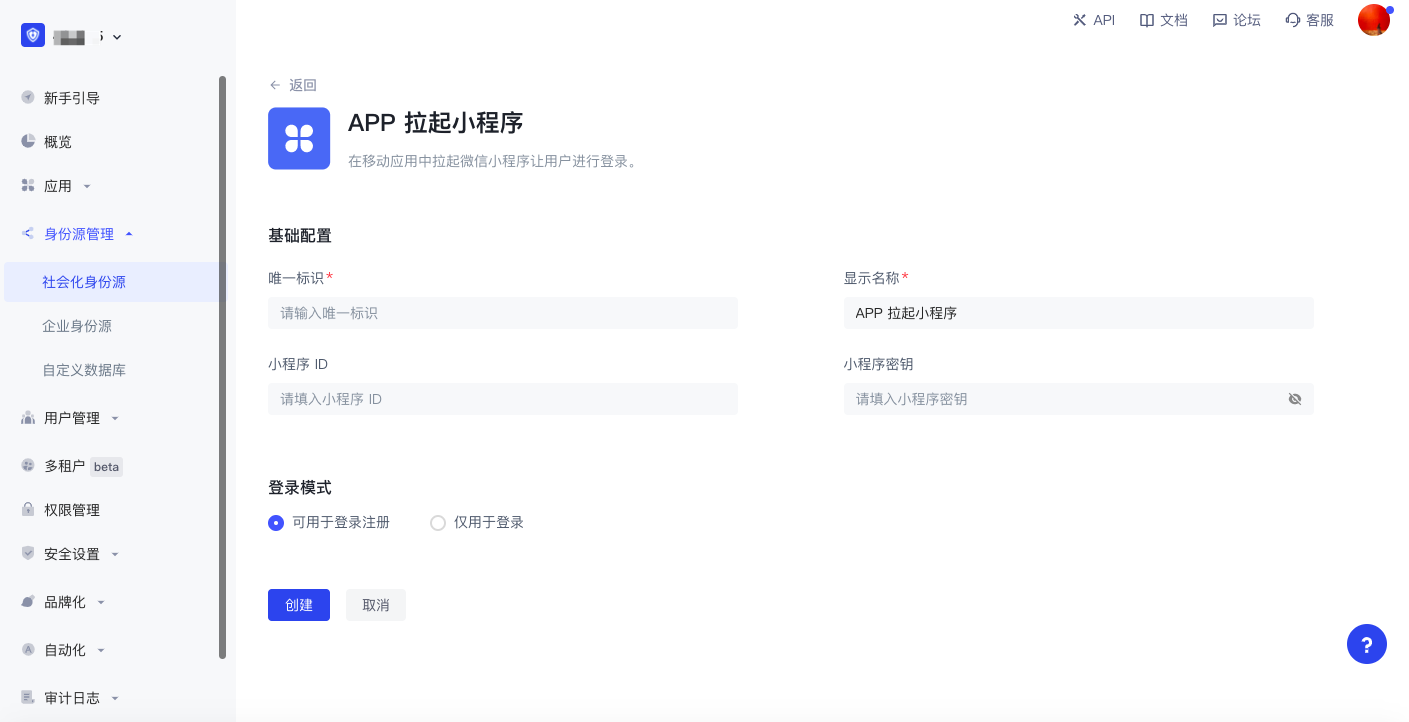The height and width of the screenshot is (722, 1409).
Task: Go to 自定义数据库 menu item
Action: coord(84,370)
